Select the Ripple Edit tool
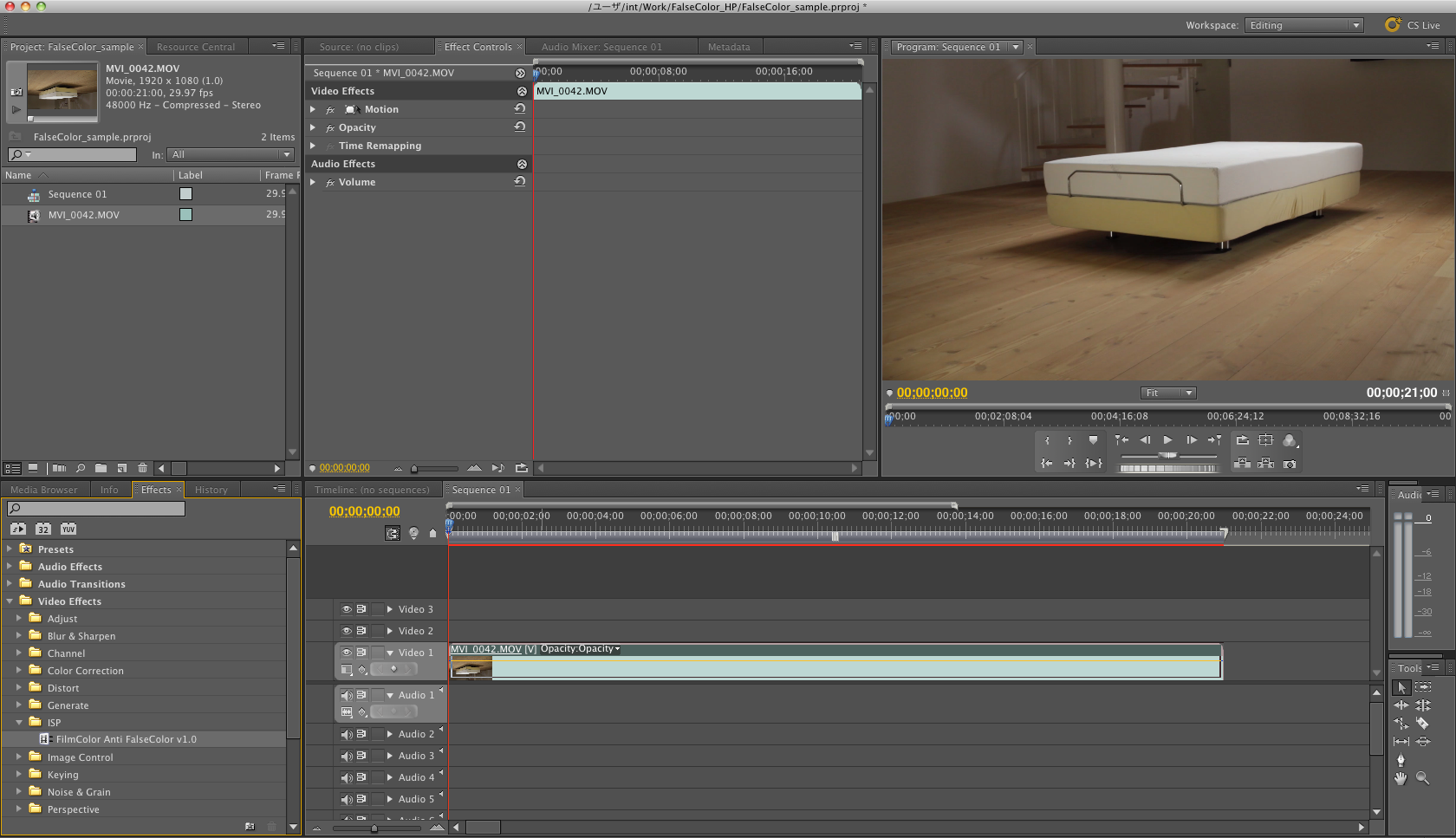The image size is (1456, 838). click(x=1401, y=705)
